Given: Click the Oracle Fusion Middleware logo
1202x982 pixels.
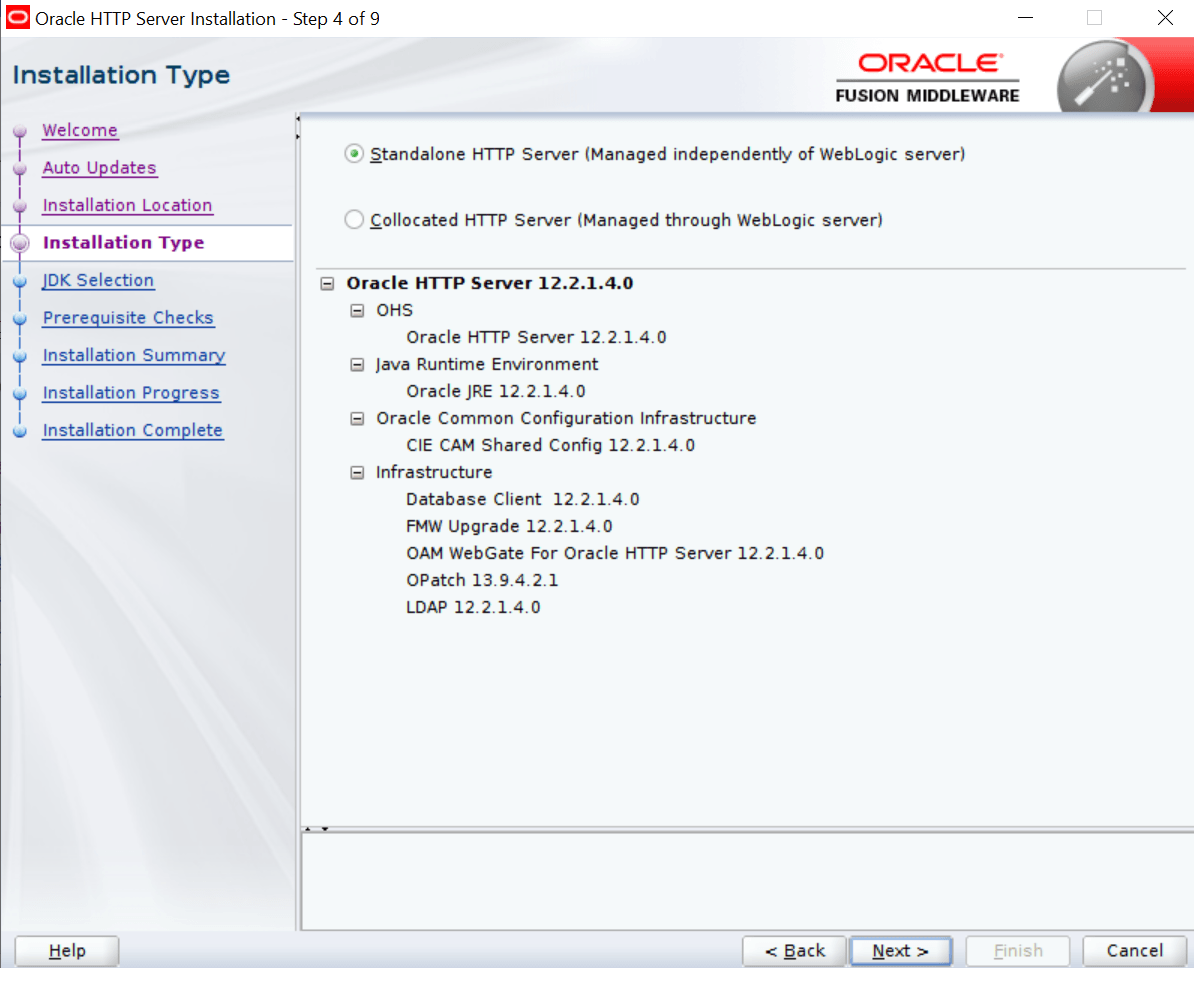Looking at the screenshot, I should tap(926, 75).
